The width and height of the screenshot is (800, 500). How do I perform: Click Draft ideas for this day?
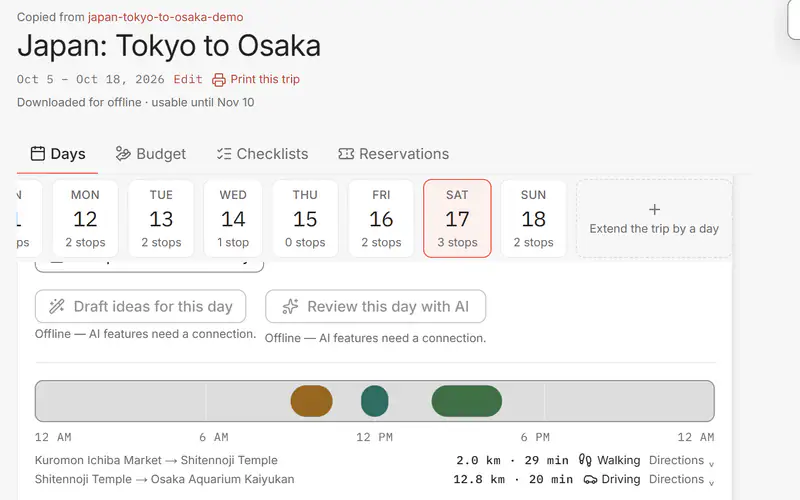140,306
